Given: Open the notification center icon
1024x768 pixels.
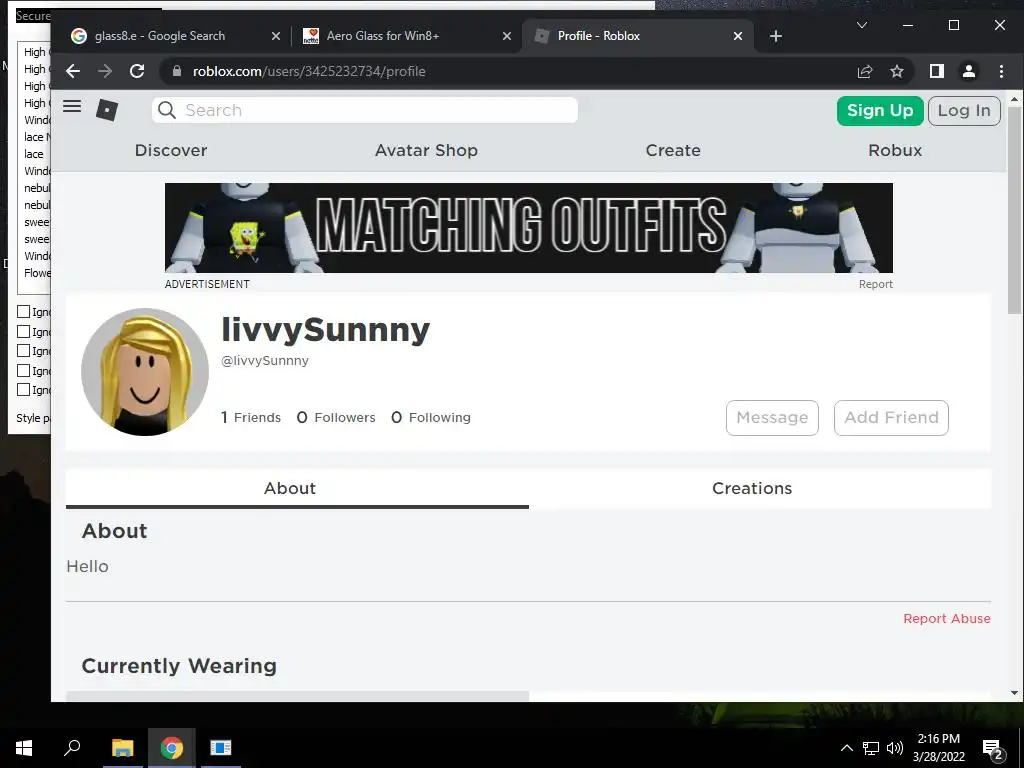Looking at the screenshot, I should pyautogui.click(x=992, y=748).
